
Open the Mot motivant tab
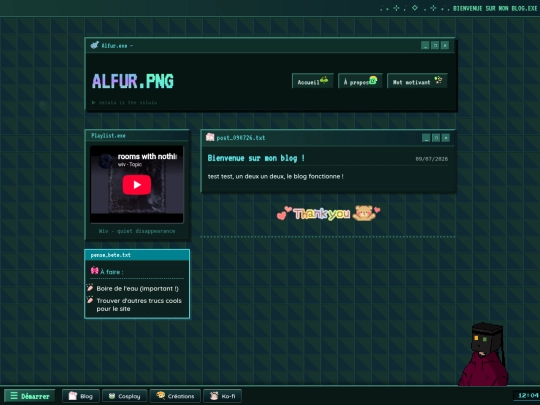(417, 81)
